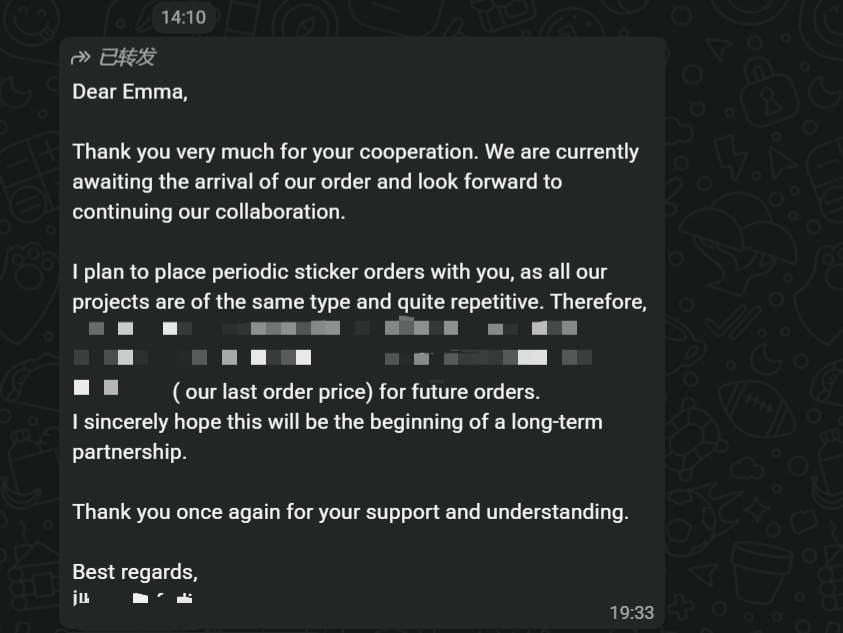Click the text "continuing our collaboration."
Image resolution: width=843 pixels, height=633 pixels.
tap(208, 212)
